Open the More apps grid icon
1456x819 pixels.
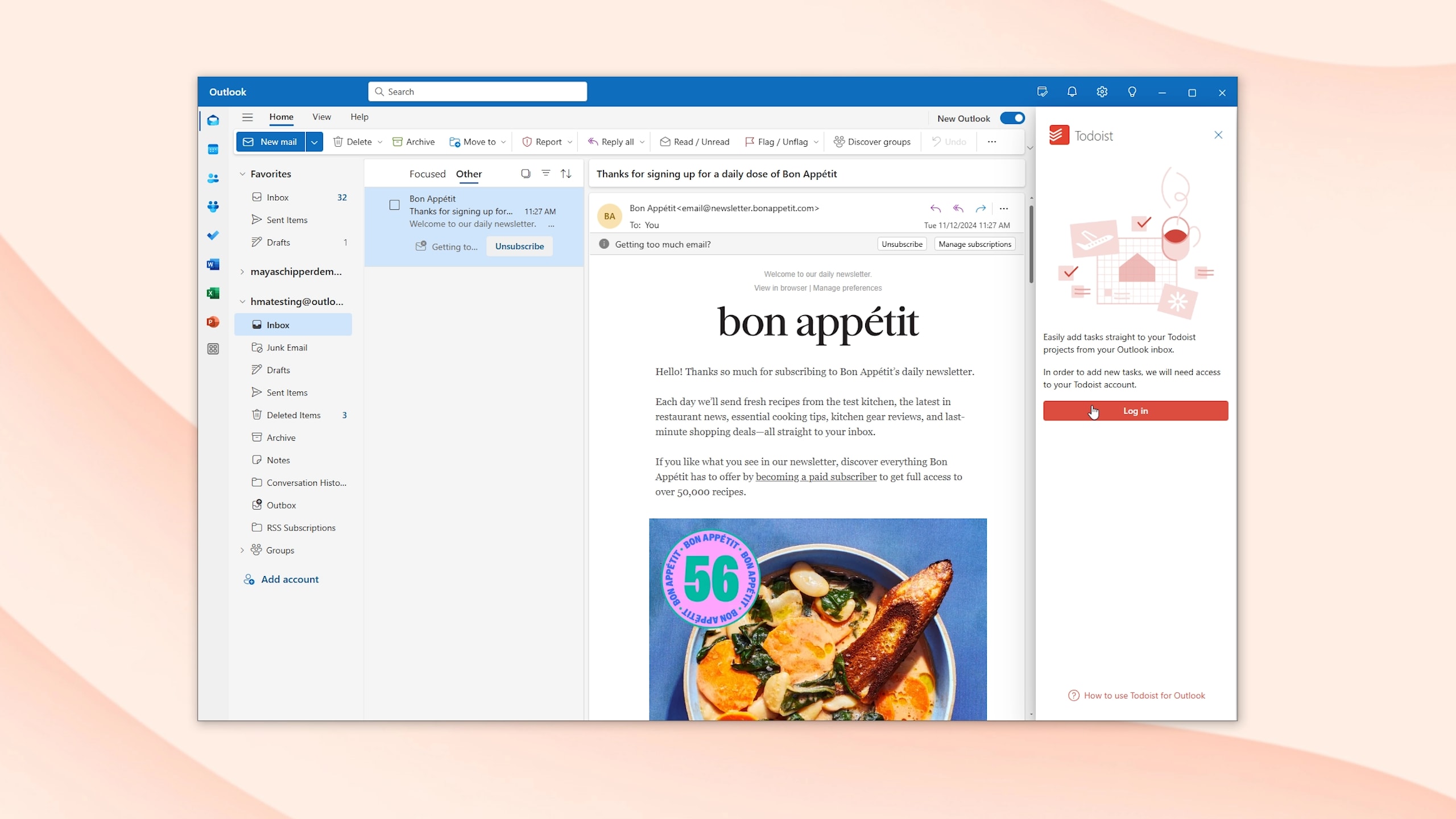point(213,349)
